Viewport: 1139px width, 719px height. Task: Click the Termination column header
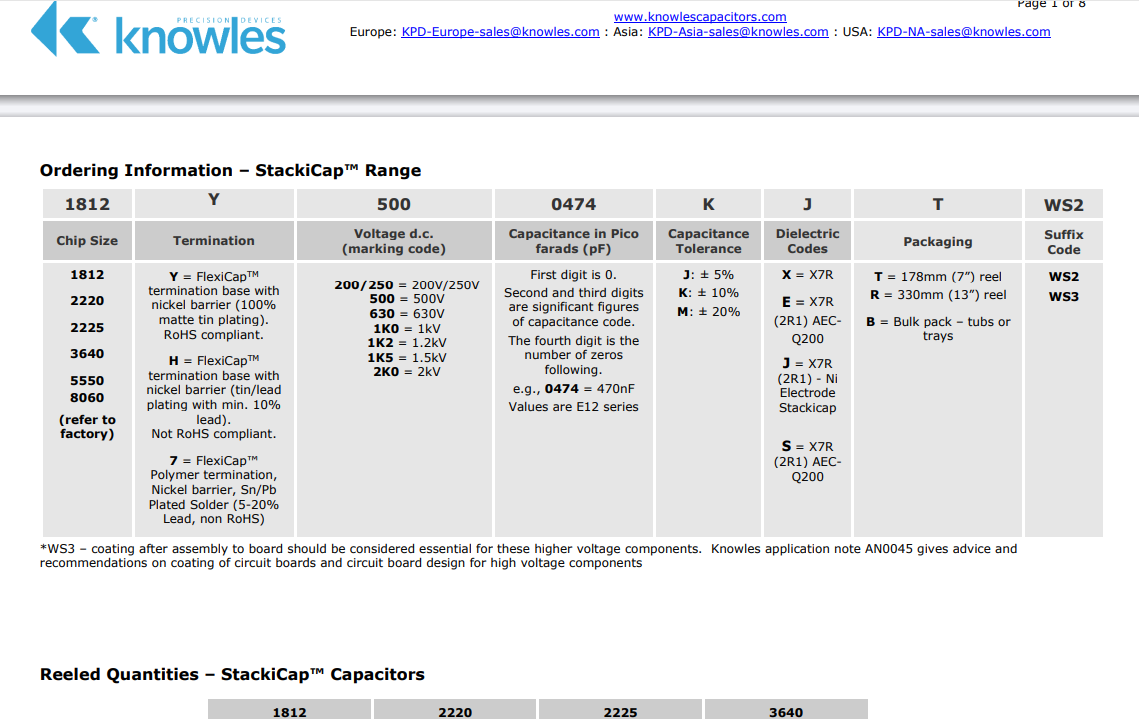(x=214, y=241)
